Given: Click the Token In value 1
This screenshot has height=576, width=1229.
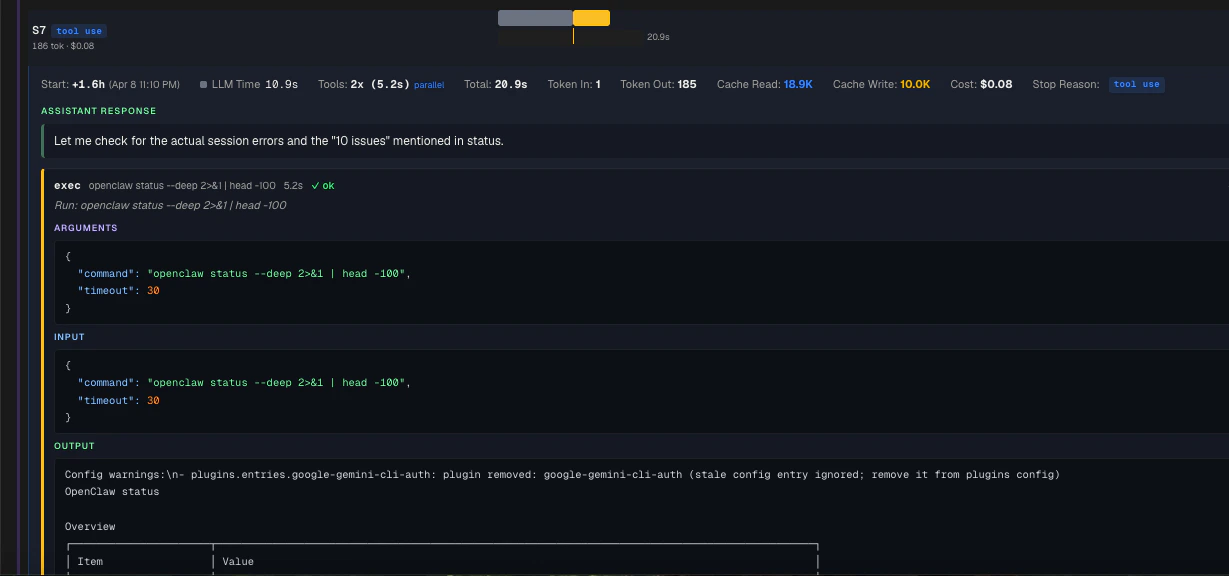Looking at the screenshot, I should click(598, 85).
